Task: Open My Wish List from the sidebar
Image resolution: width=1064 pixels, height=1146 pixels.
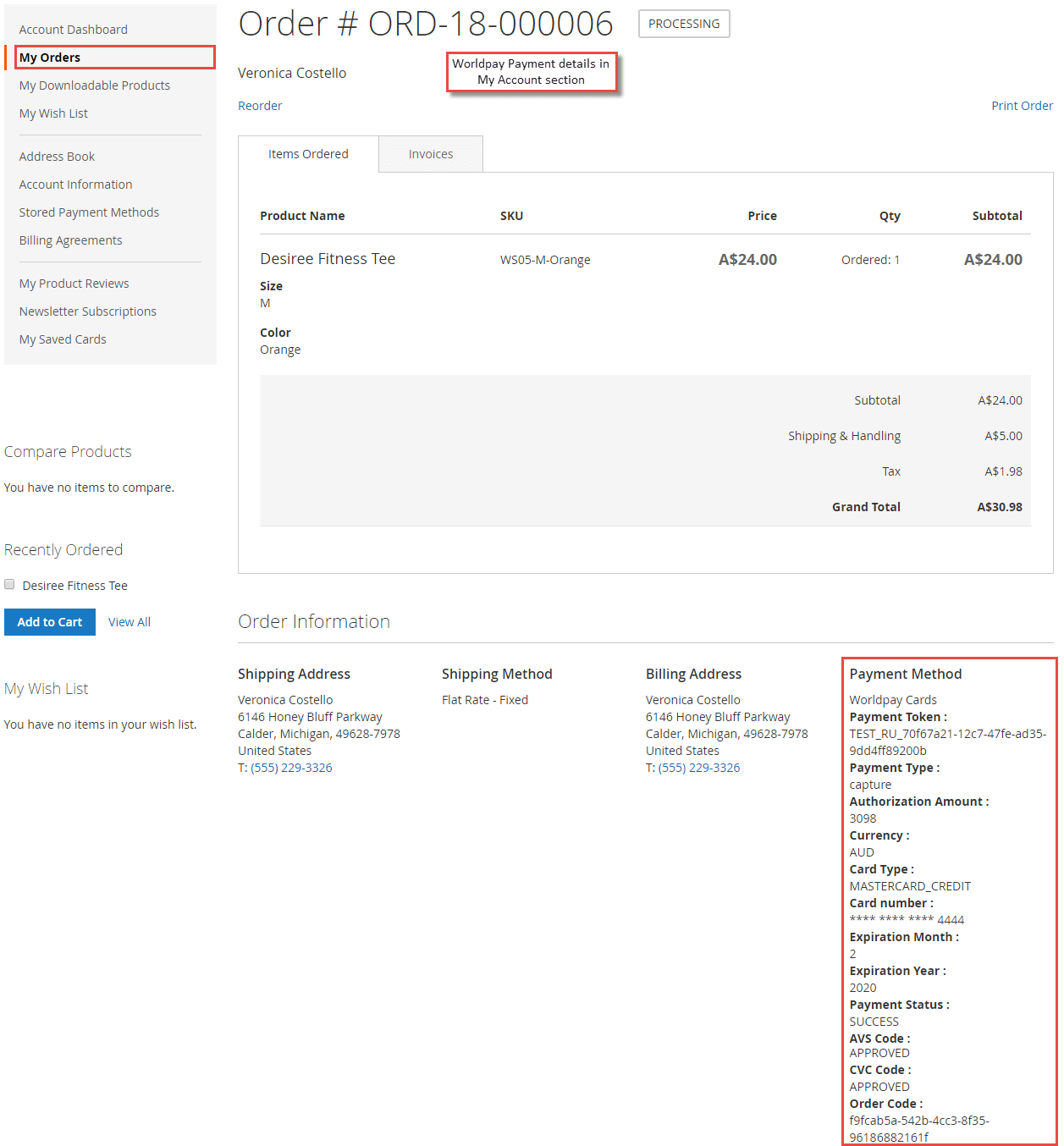Action: click(52, 113)
